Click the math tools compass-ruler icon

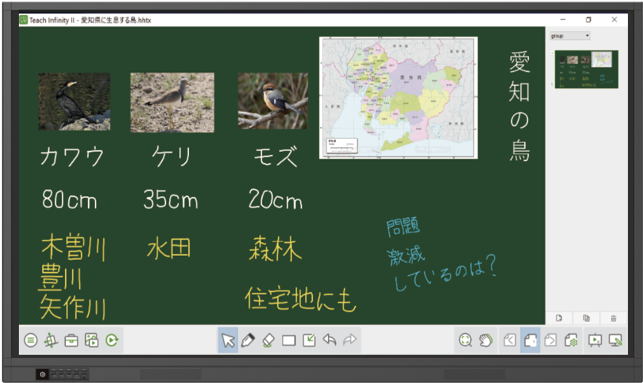[x=51, y=340]
